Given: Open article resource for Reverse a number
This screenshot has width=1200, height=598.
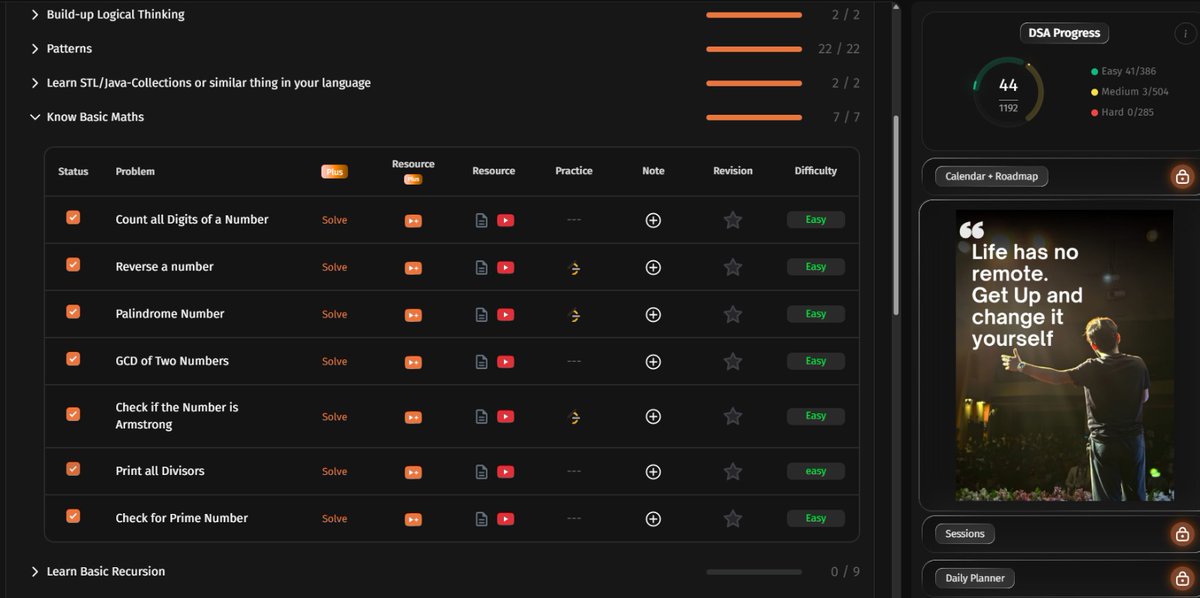Looking at the screenshot, I should click(481, 267).
